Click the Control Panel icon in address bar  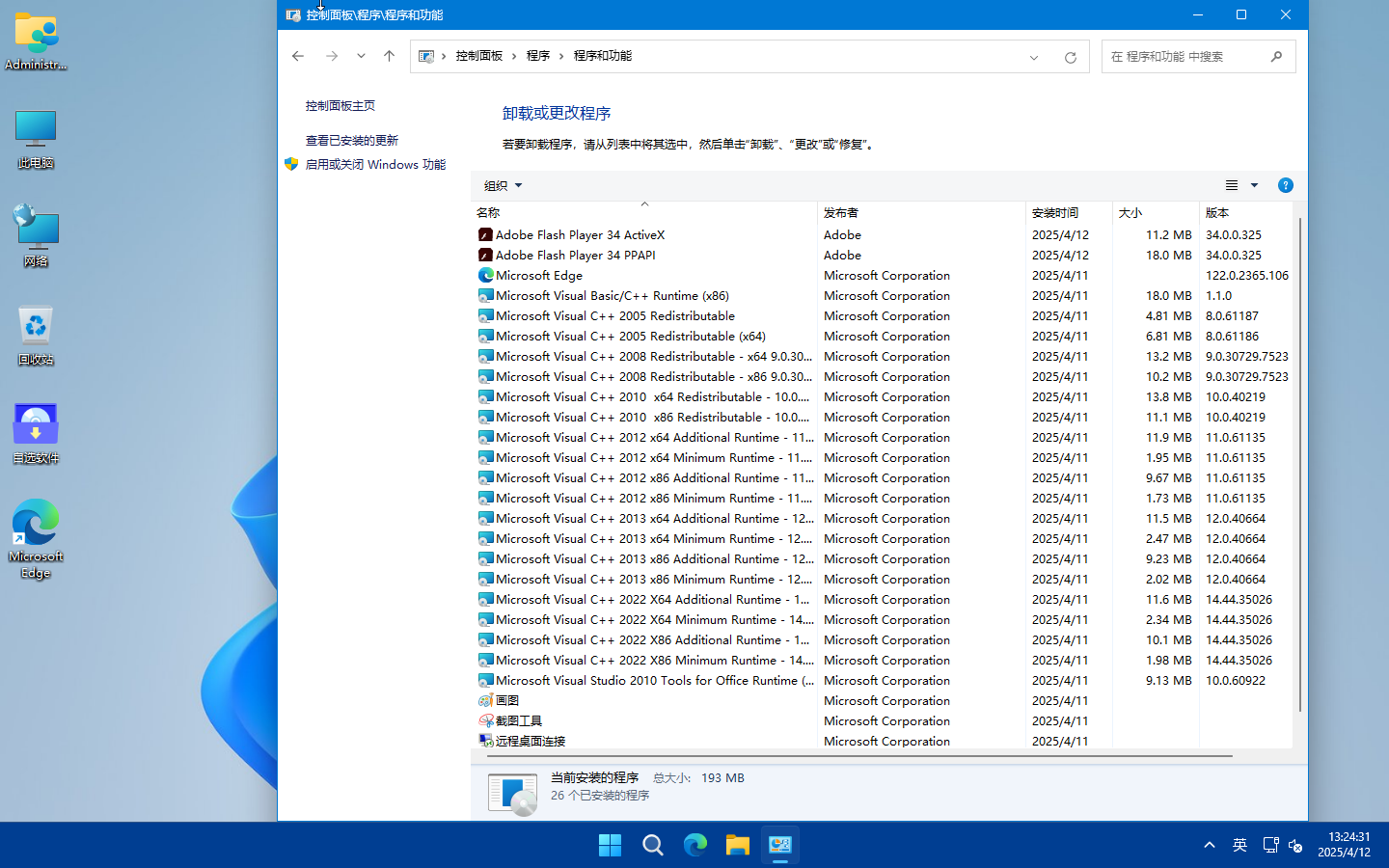[425, 56]
